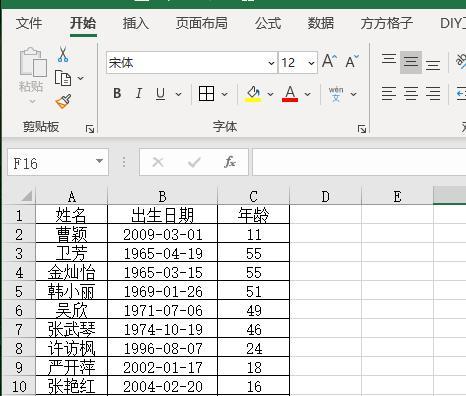
Task: Expand borders dropdown arrow
Action: [x=224, y=94]
